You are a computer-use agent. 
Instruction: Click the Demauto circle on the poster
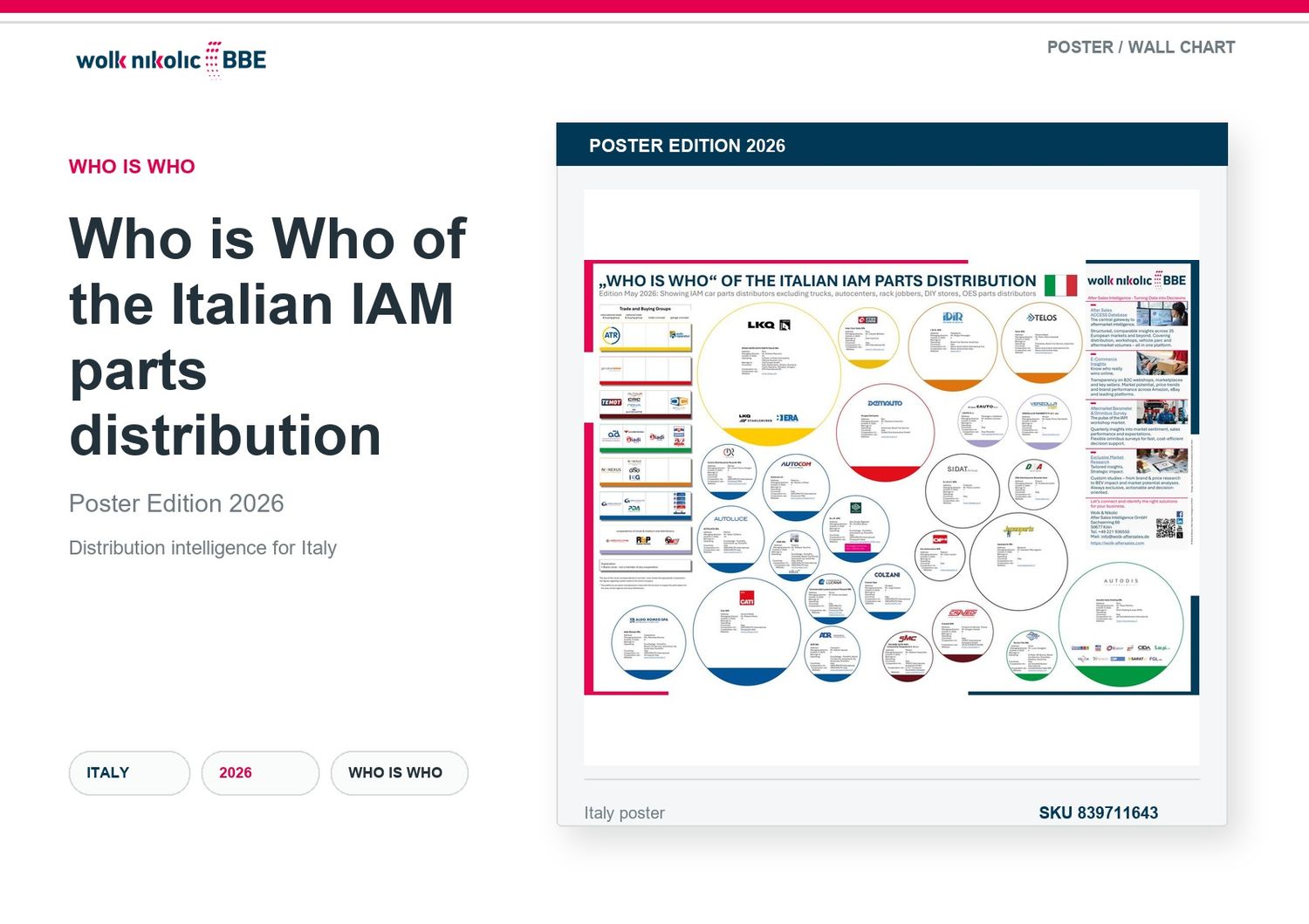(x=884, y=432)
